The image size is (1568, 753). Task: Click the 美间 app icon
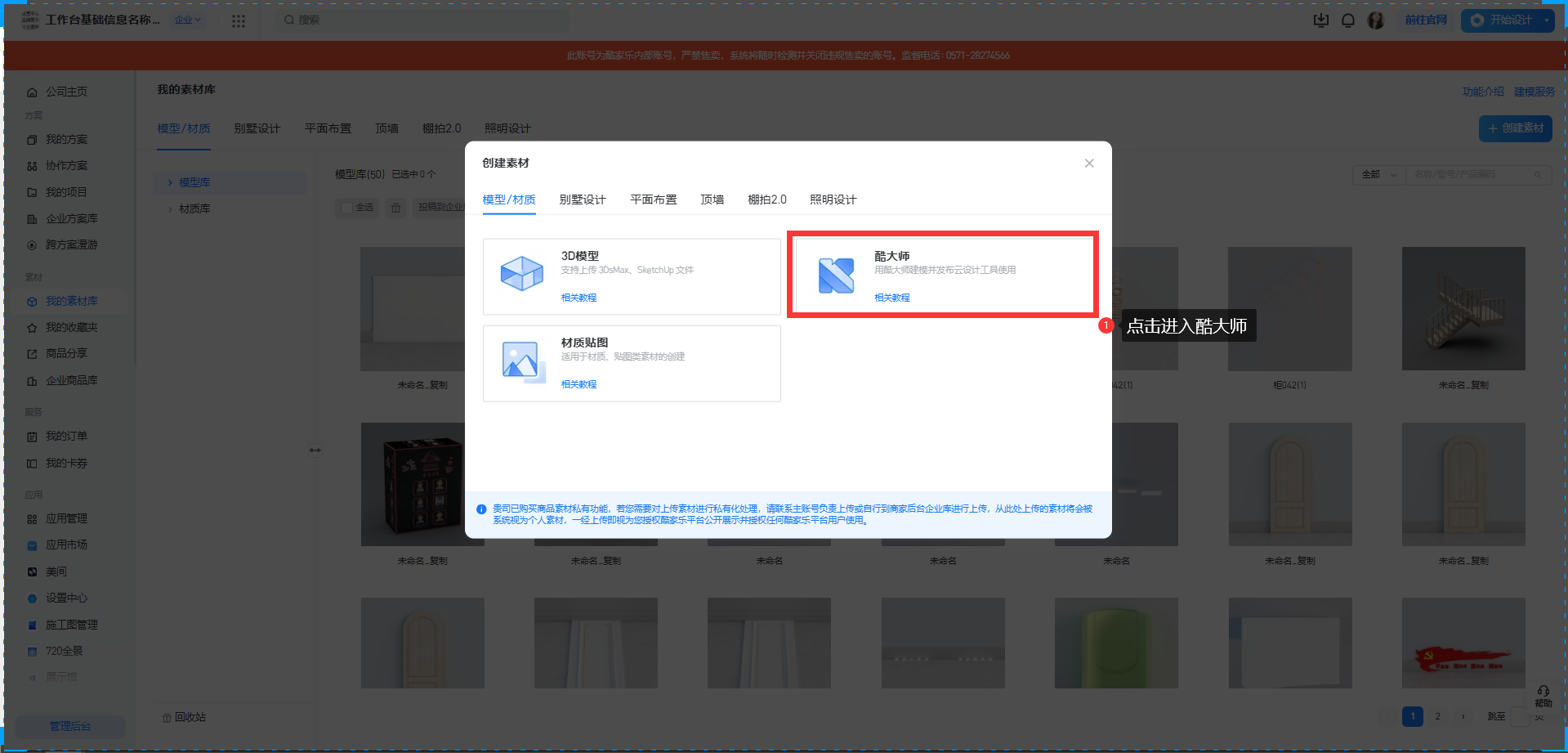(32, 572)
